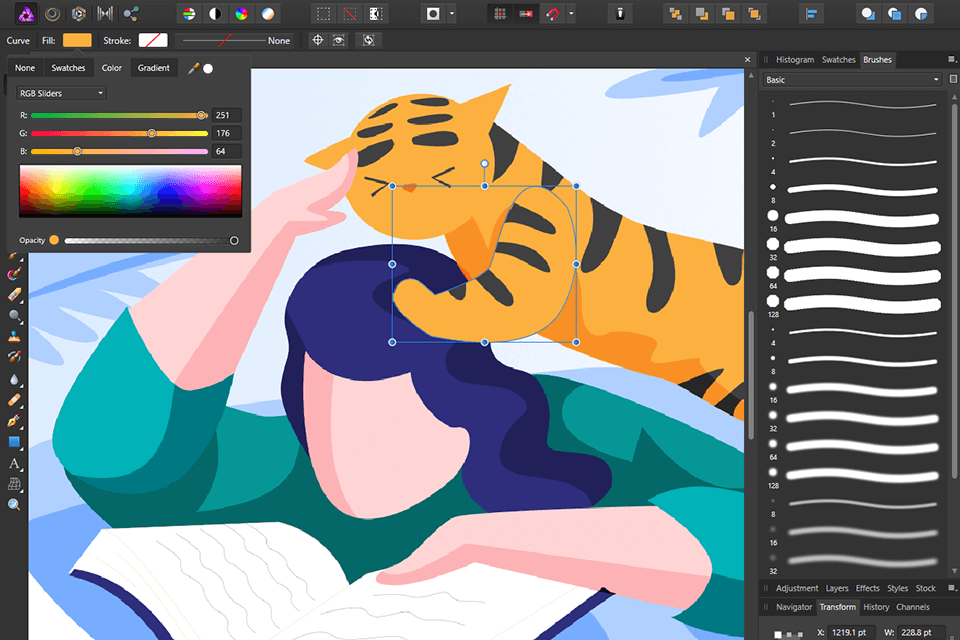Viewport: 960px width, 640px height.
Task: Click the orange Fill color swatch
Action: (77, 40)
